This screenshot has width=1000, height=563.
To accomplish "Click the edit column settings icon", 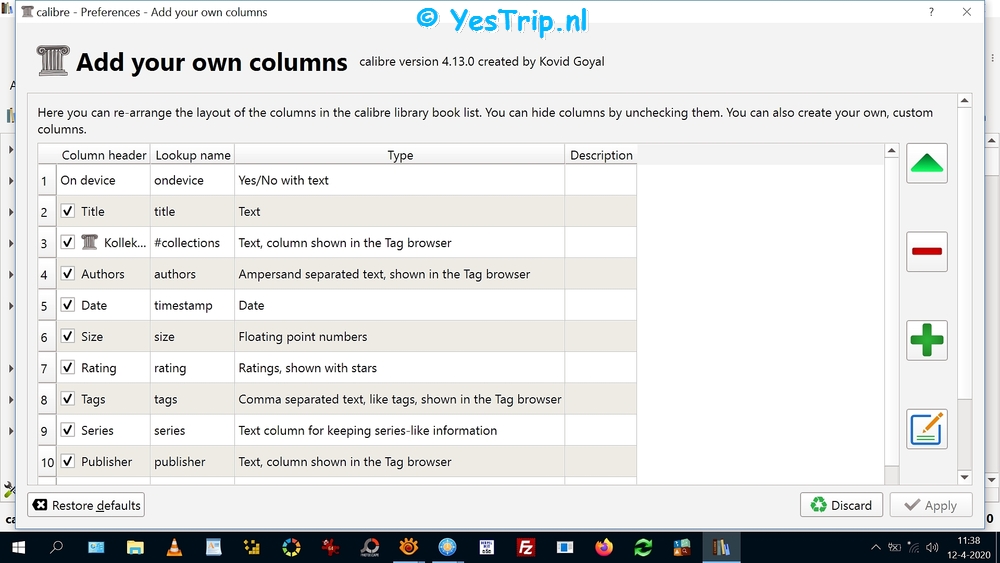I will tap(927, 429).
